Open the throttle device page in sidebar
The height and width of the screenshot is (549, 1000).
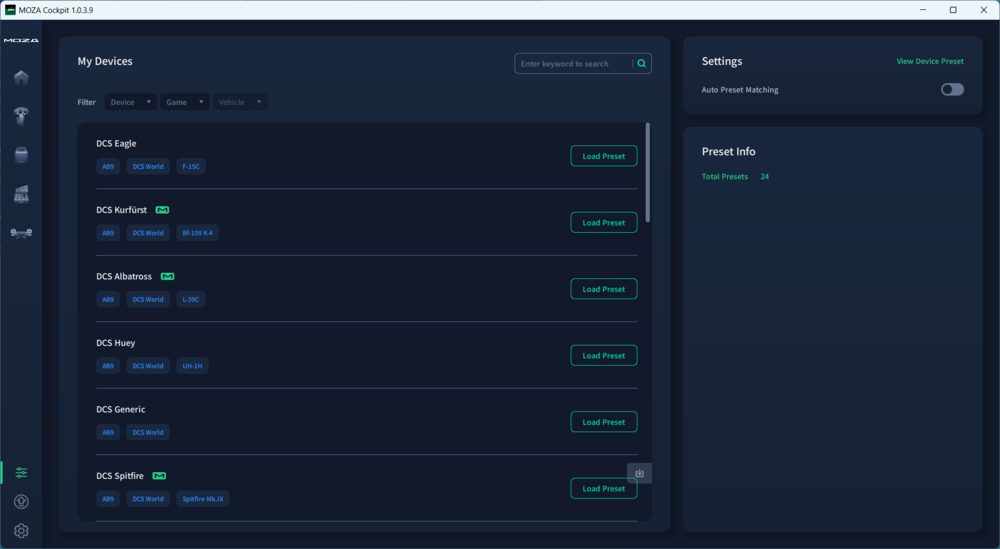[21, 194]
